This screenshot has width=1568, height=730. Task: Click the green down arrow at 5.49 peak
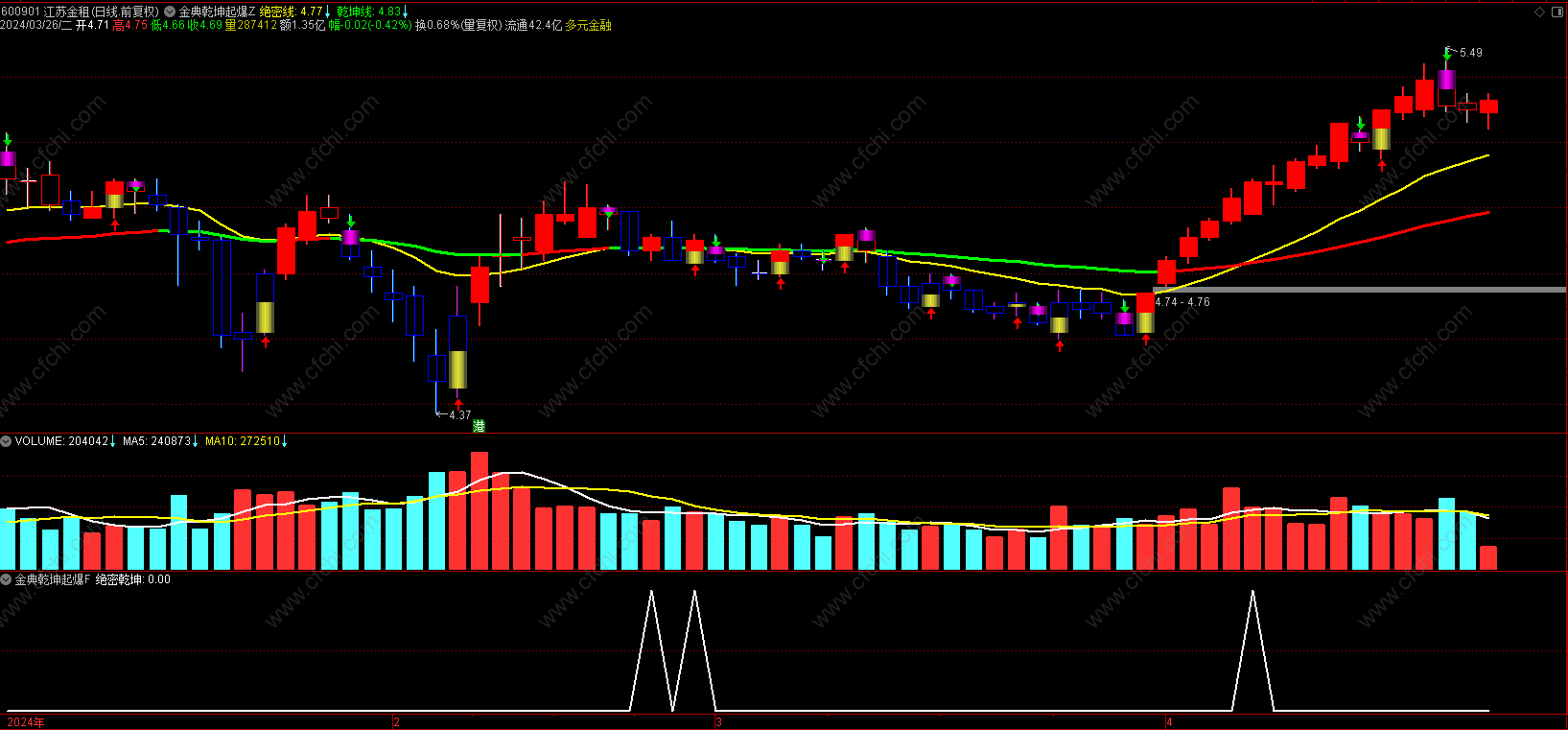point(1446,56)
